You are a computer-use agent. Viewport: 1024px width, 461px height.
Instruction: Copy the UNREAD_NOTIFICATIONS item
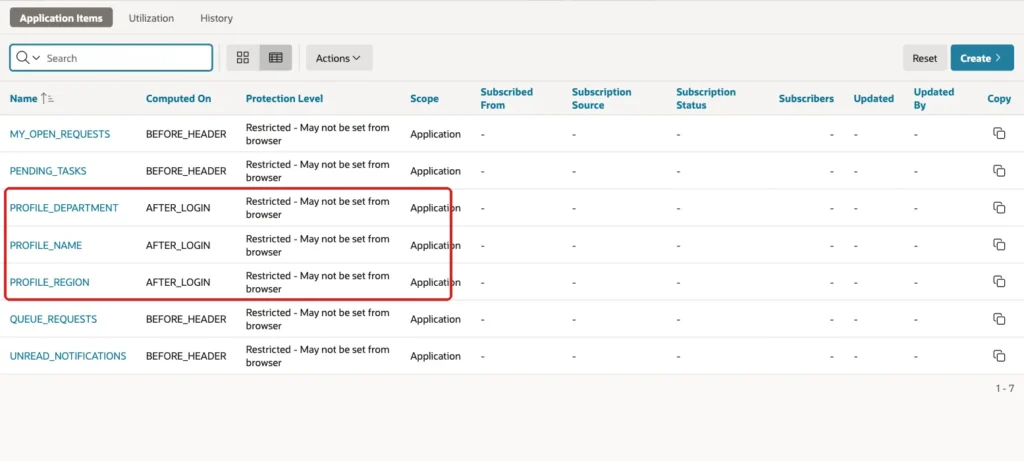[999, 356]
